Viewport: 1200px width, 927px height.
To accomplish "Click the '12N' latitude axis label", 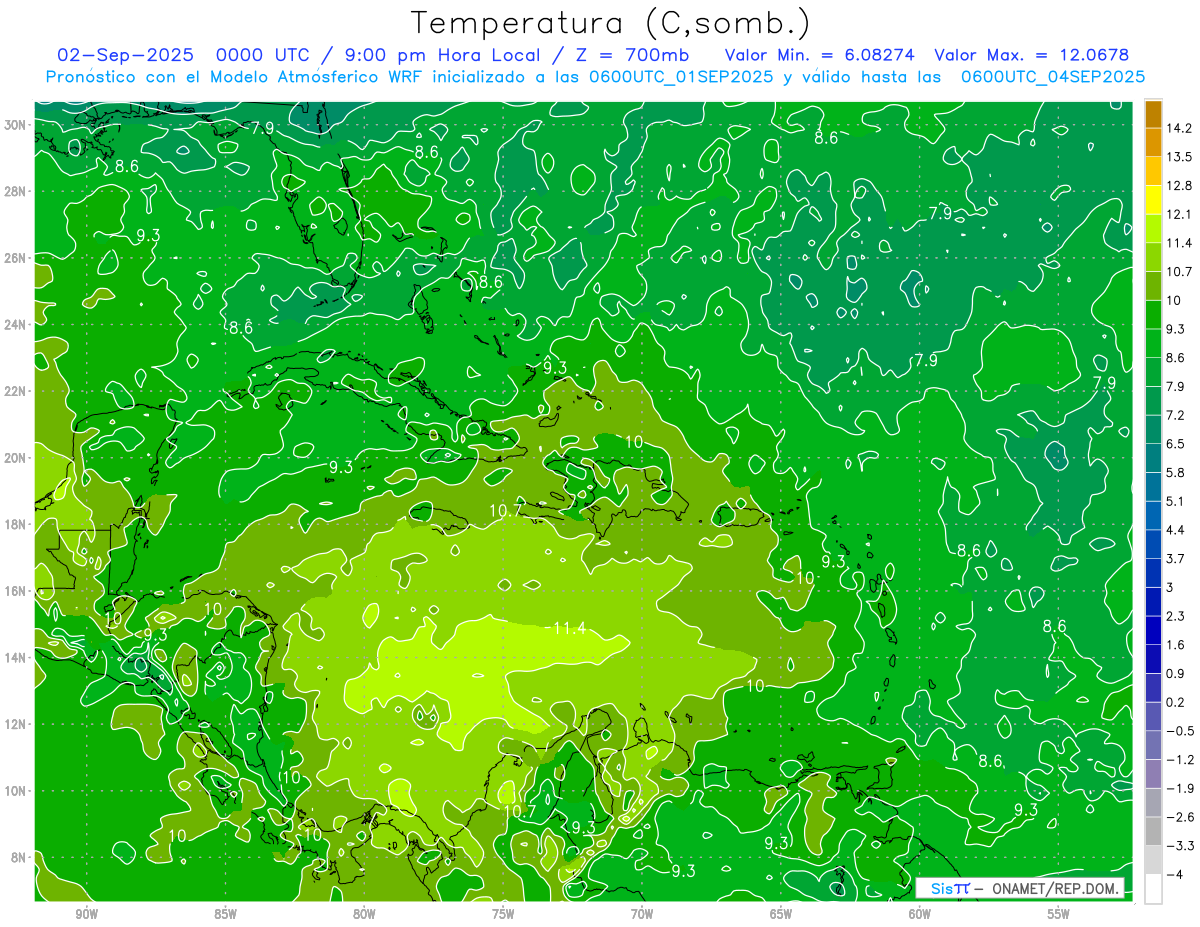I will [17, 724].
